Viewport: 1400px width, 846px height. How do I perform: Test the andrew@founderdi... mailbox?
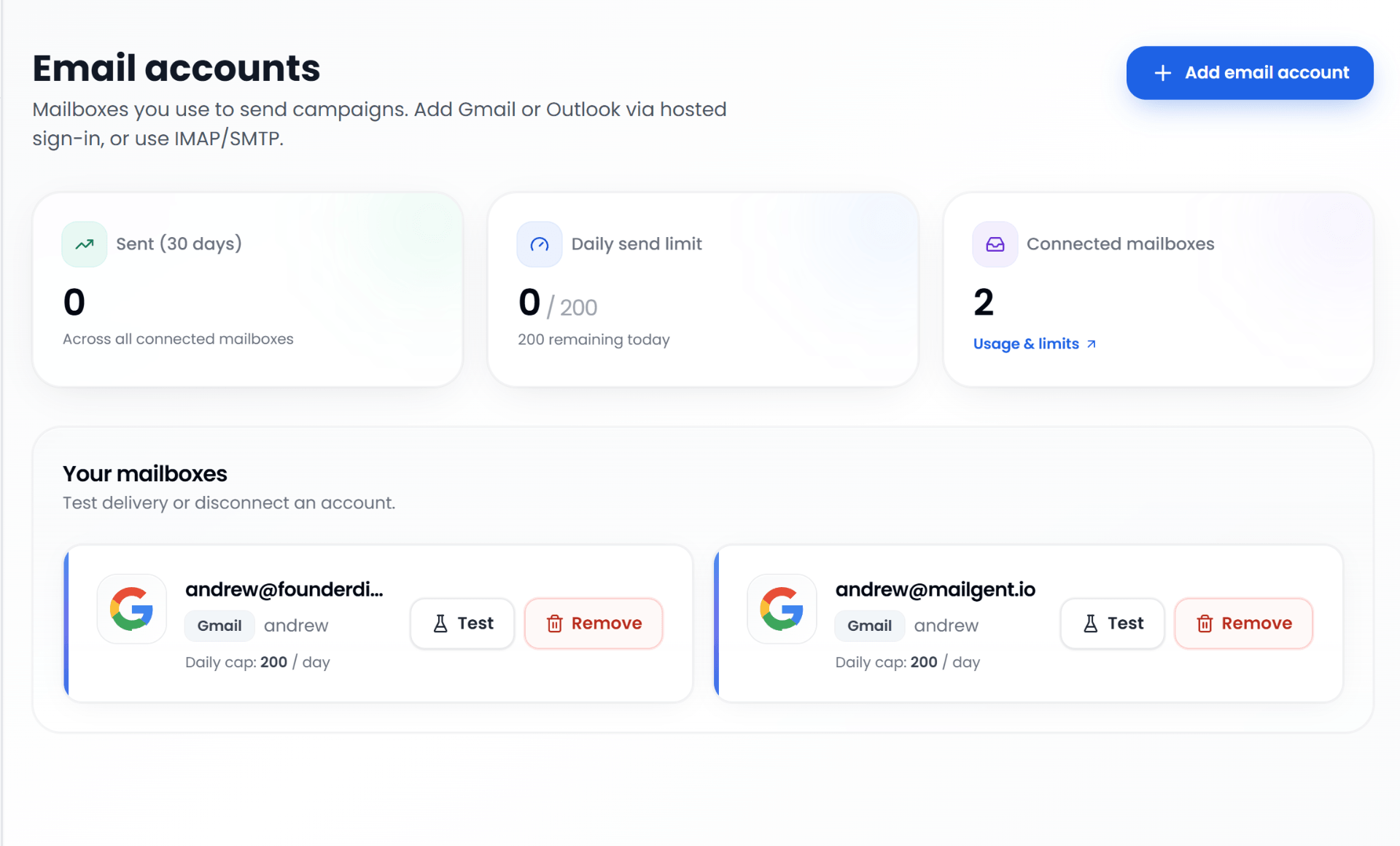tap(462, 624)
